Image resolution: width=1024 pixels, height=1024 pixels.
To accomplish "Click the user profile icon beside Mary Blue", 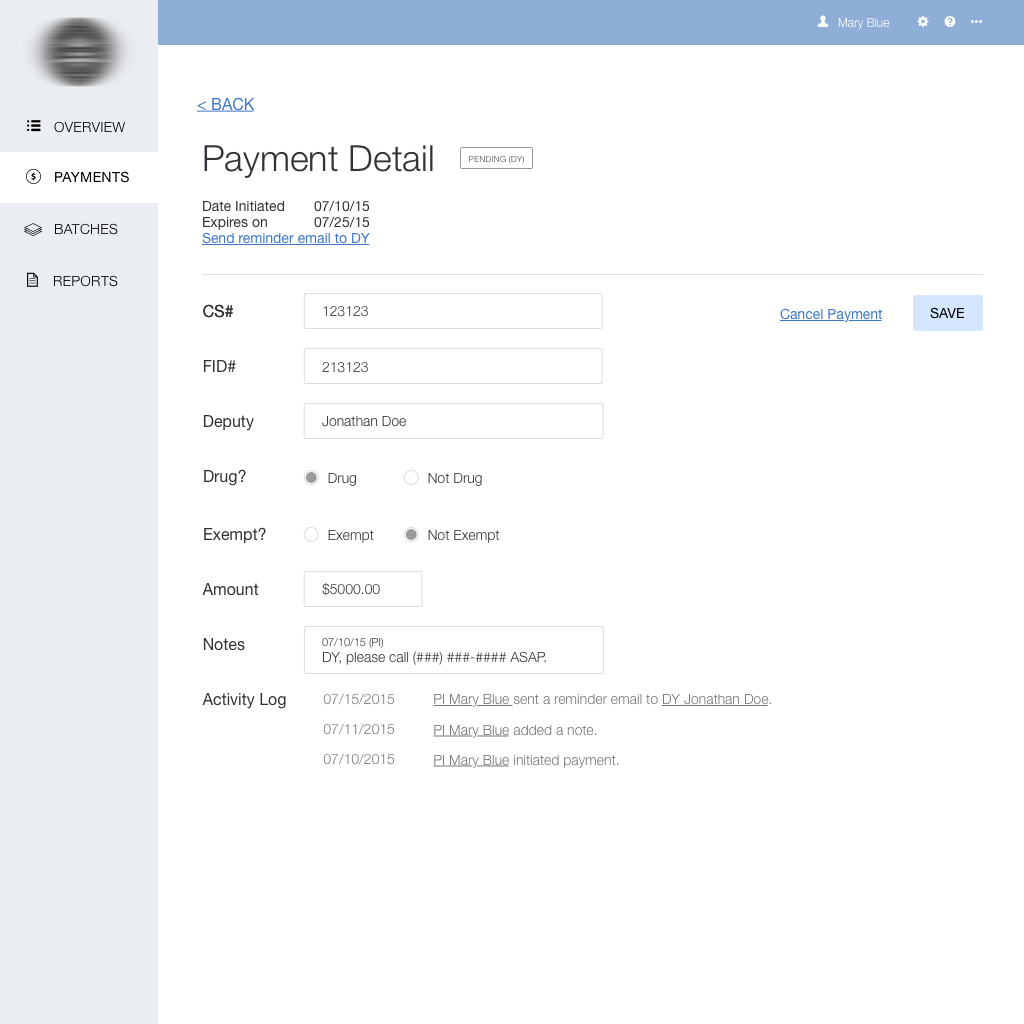I will click(823, 22).
